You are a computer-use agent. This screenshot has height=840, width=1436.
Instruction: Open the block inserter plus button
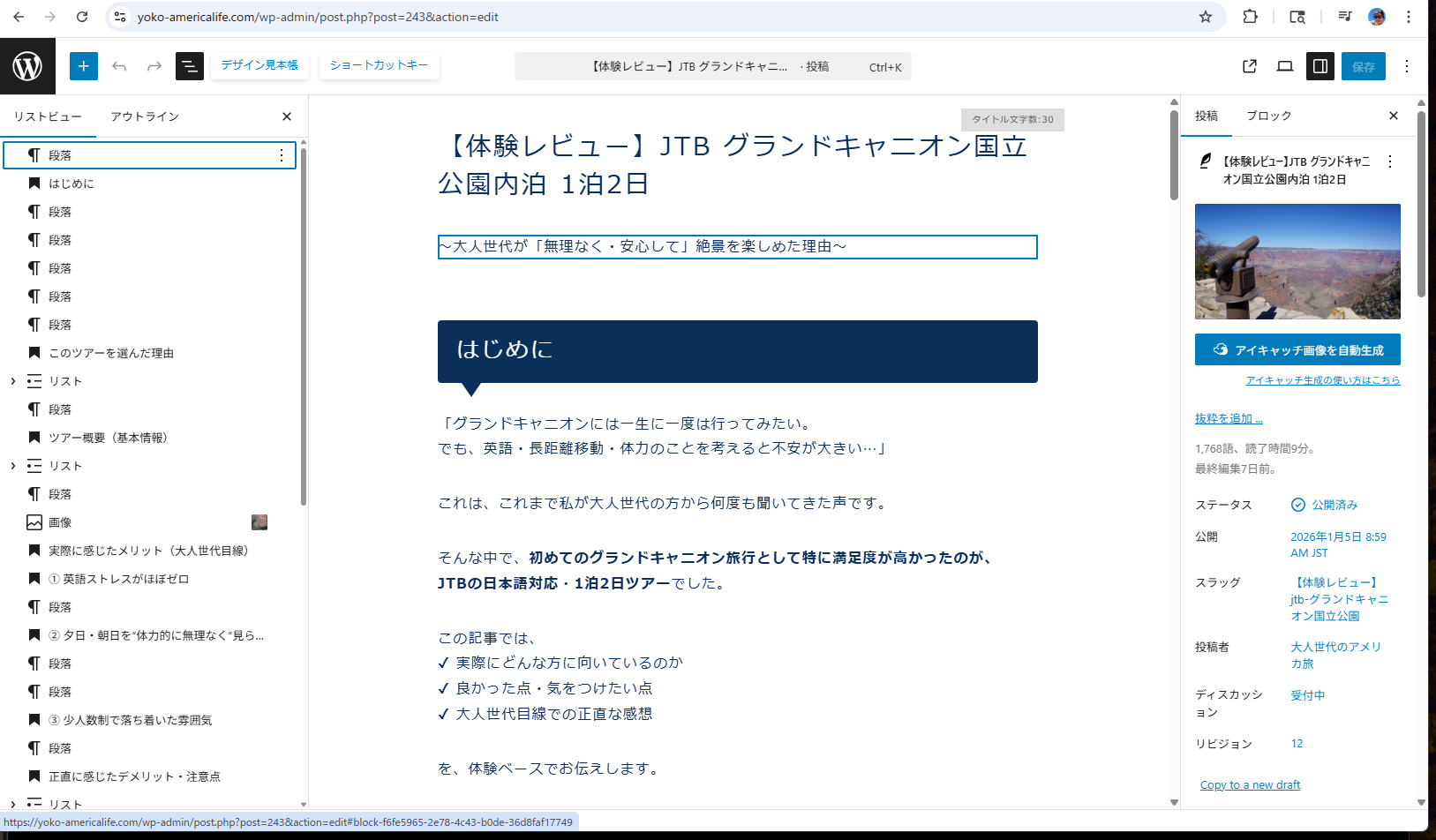(84, 66)
